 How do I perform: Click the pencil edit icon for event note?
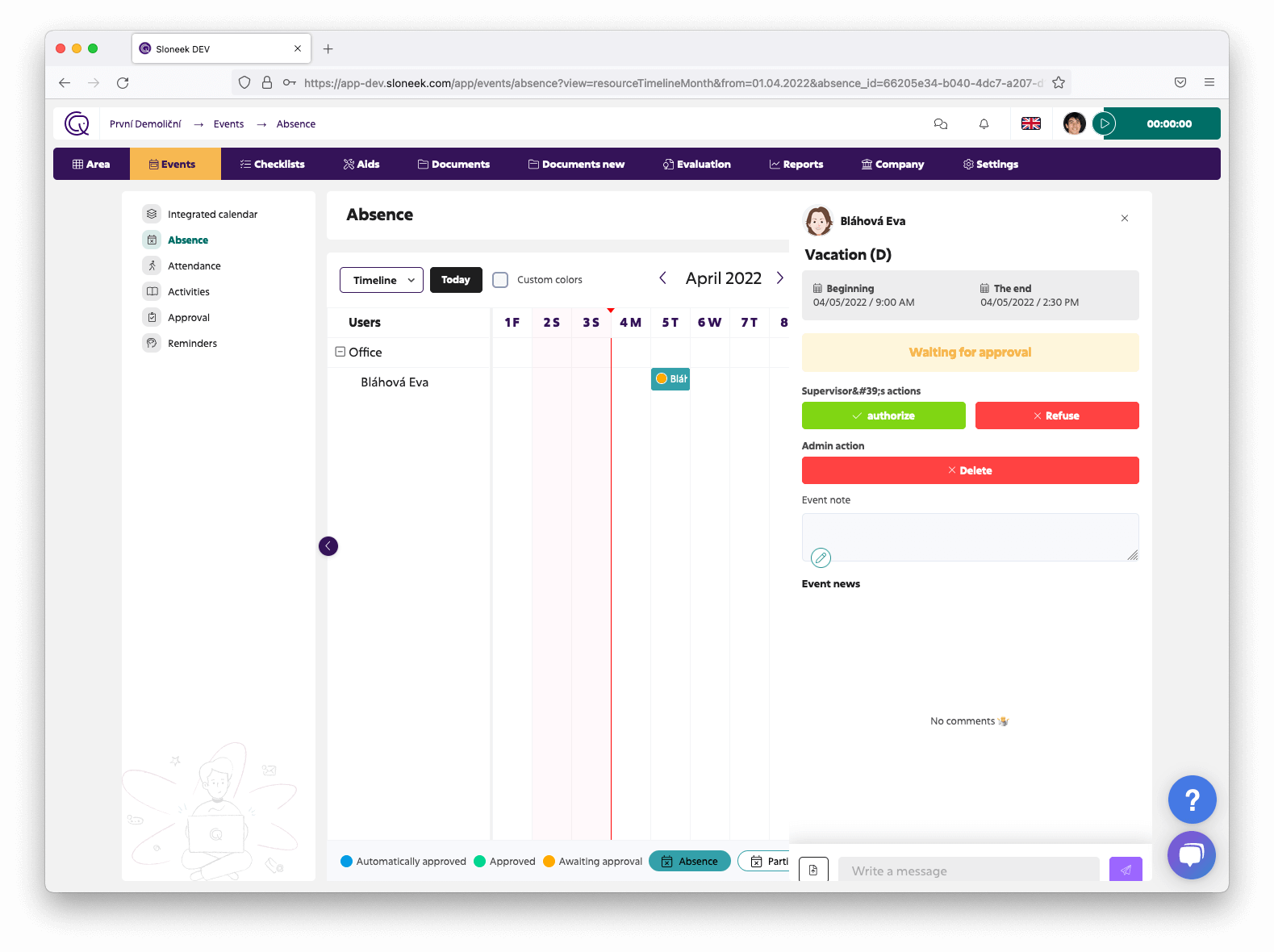pos(821,557)
